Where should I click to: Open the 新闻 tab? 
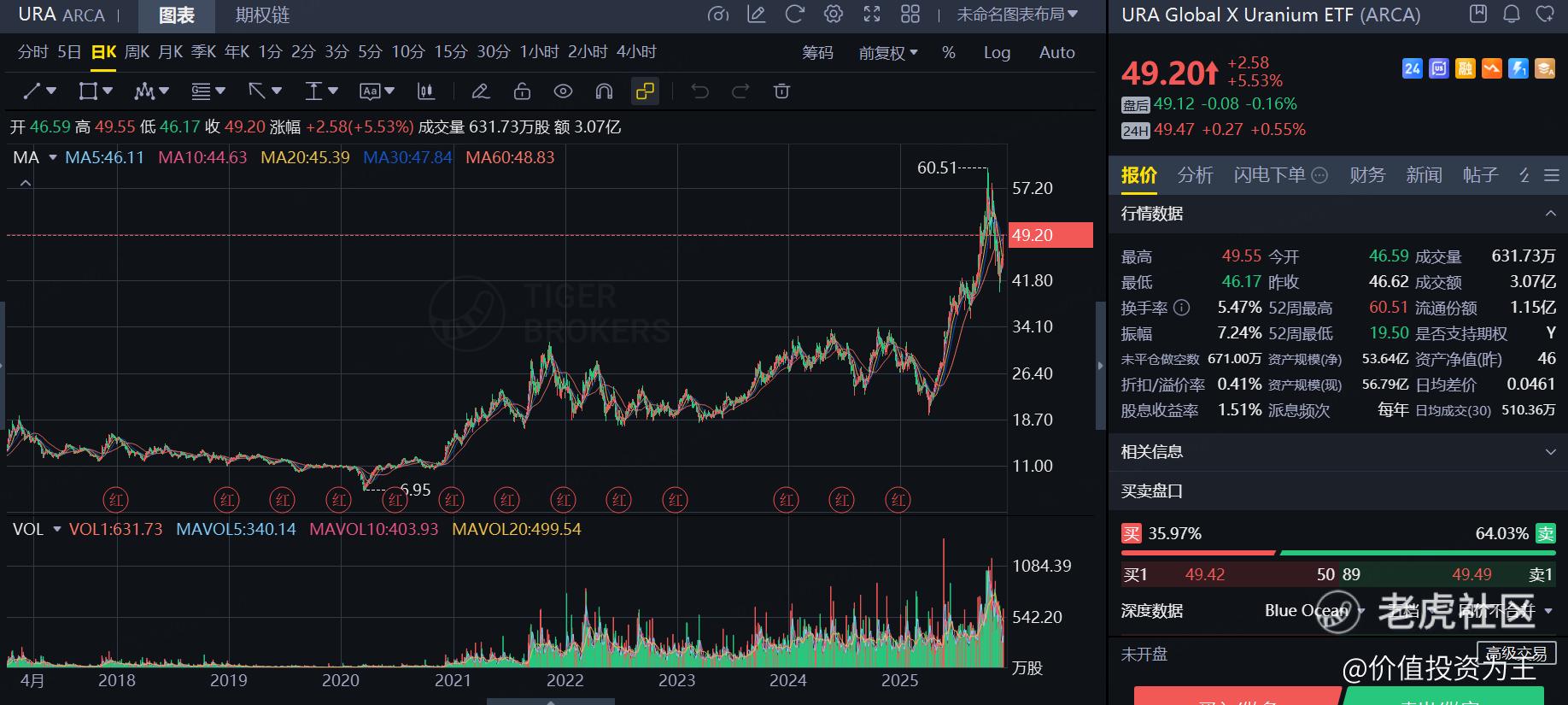coord(1424,175)
